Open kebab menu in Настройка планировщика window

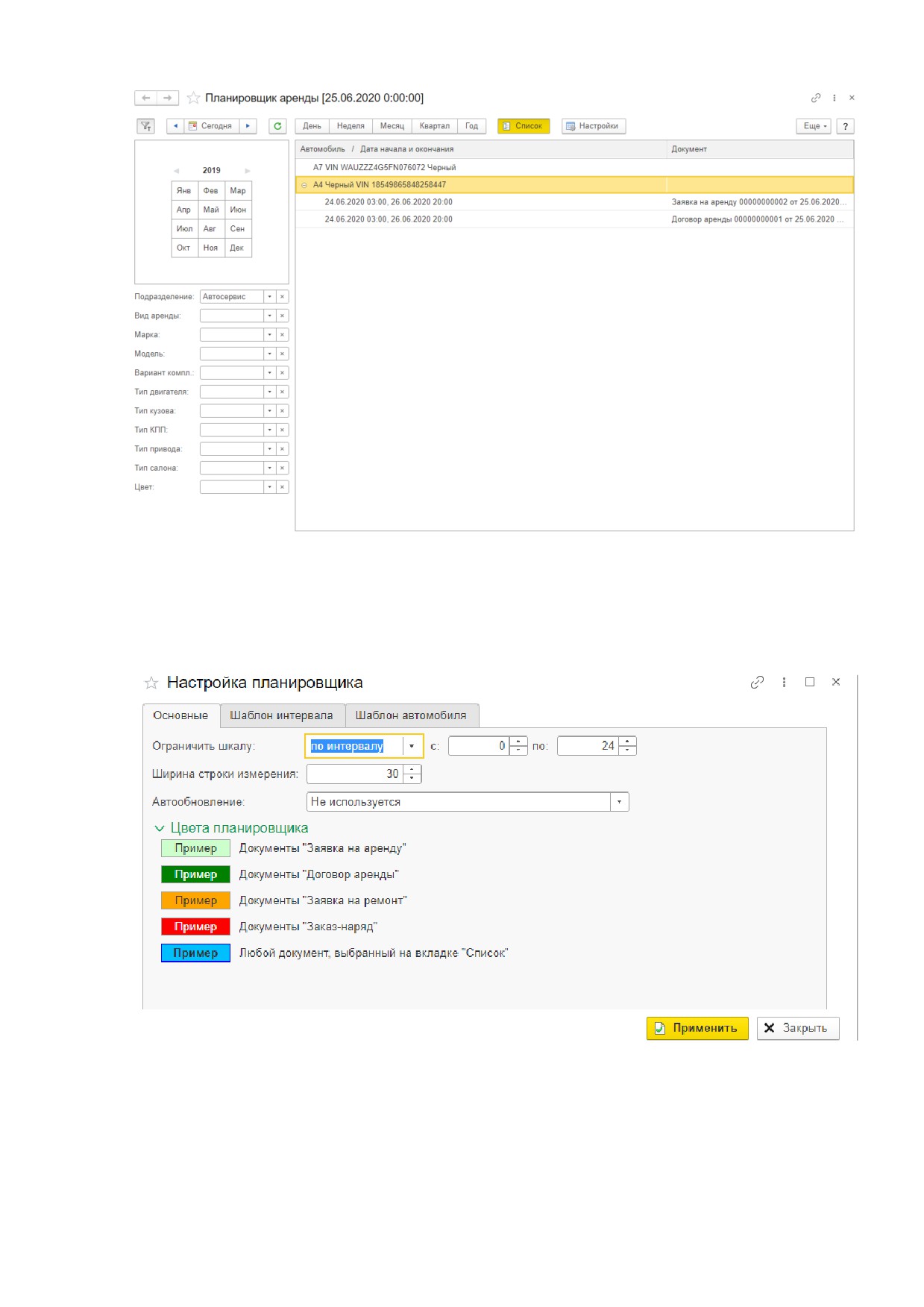[x=784, y=682]
